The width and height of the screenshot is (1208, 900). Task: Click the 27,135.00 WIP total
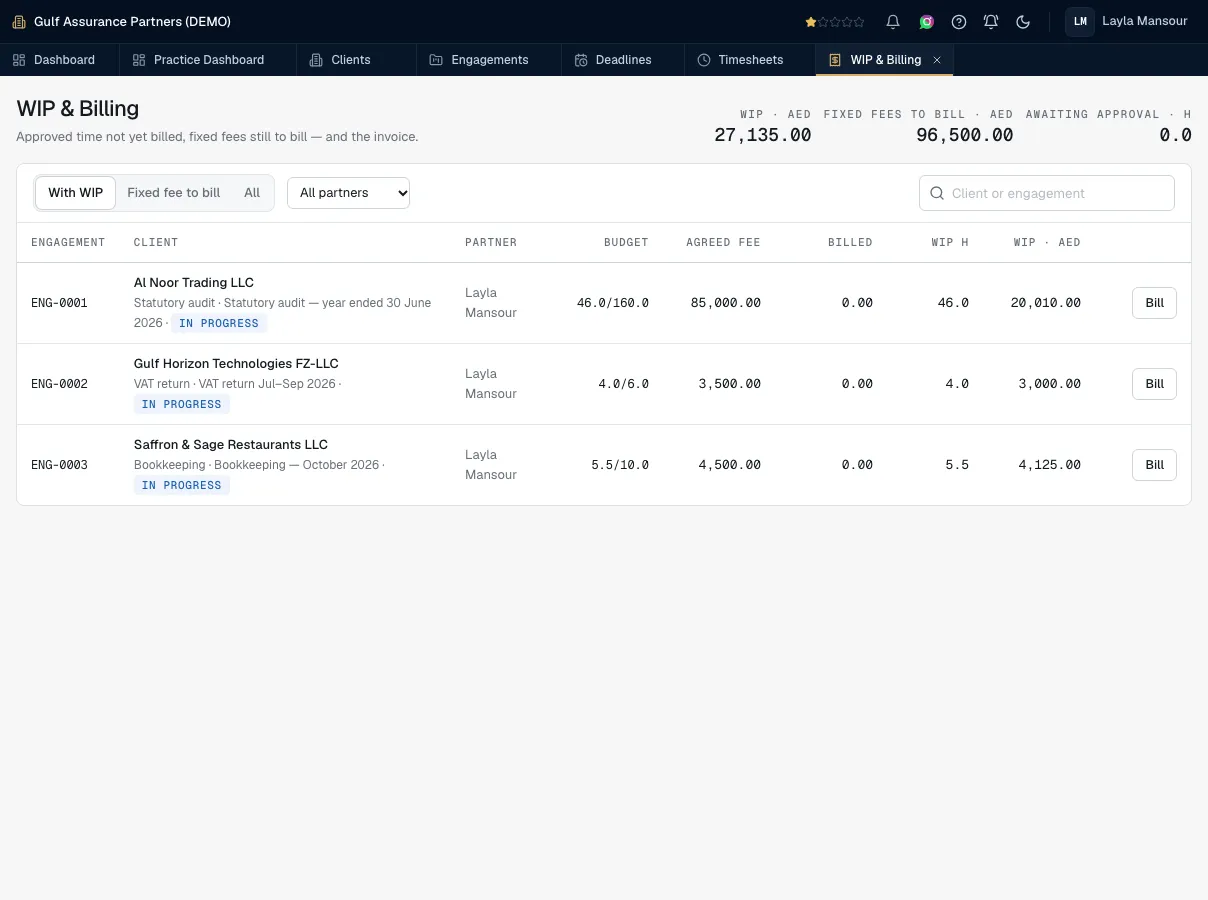pyautogui.click(x=763, y=135)
